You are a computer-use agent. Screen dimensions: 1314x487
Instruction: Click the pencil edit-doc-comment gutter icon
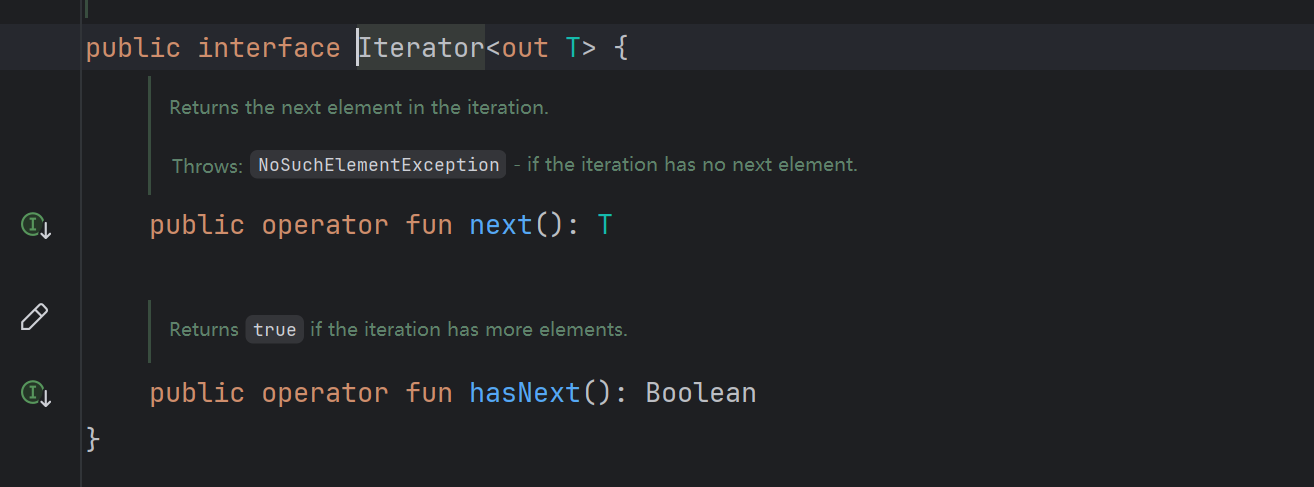(x=34, y=317)
